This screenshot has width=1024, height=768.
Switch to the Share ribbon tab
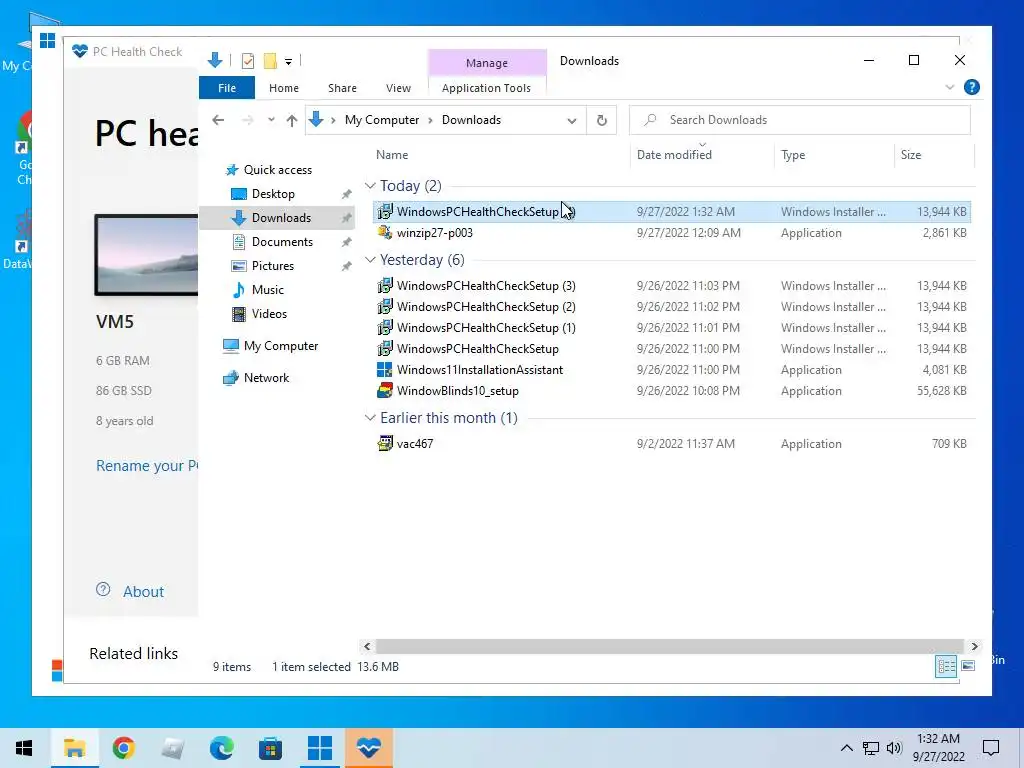click(x=342, y=88)
